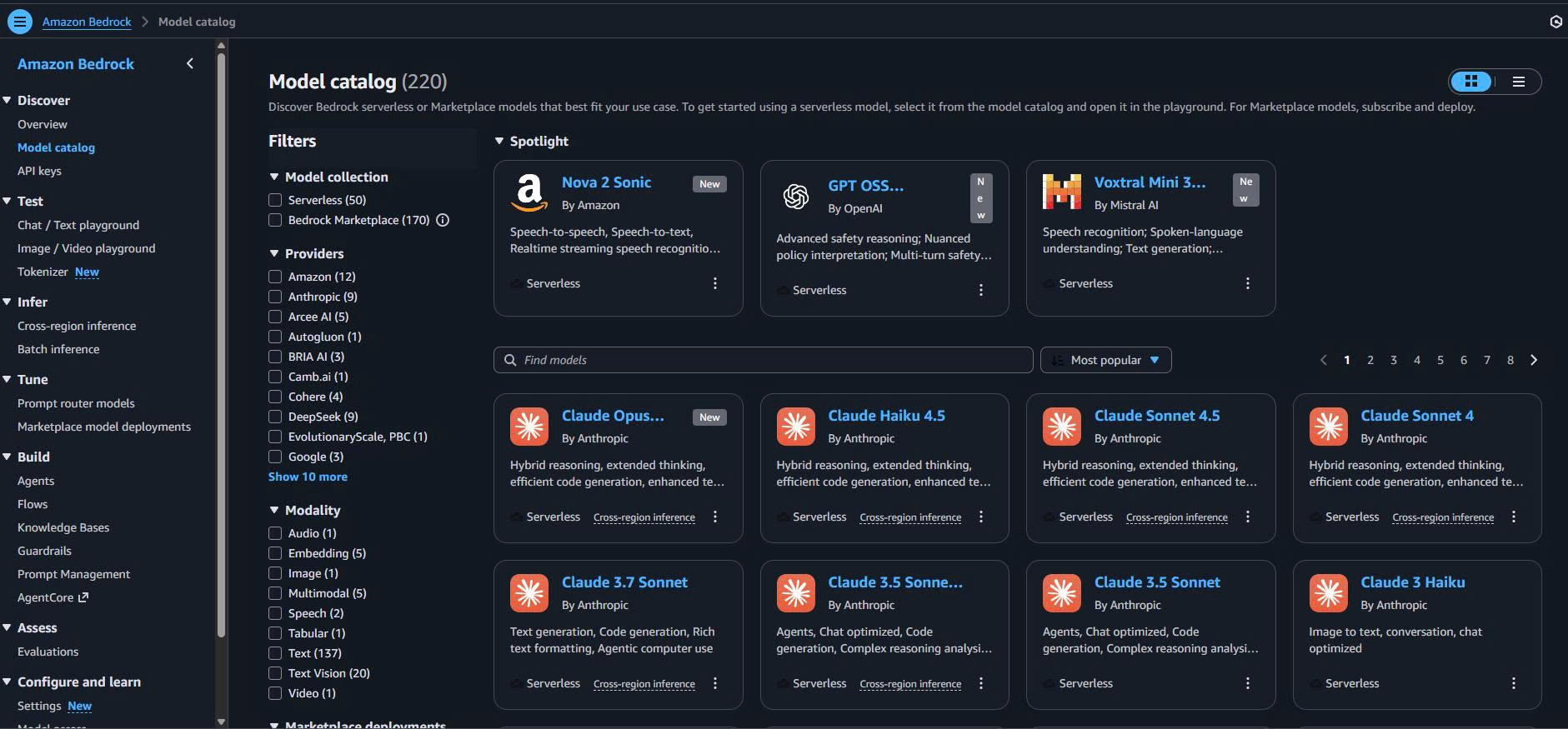The image size is (1568, 729).
Task: Click the top-right settings hexagon icon
Action: [x=1555, y=22]
